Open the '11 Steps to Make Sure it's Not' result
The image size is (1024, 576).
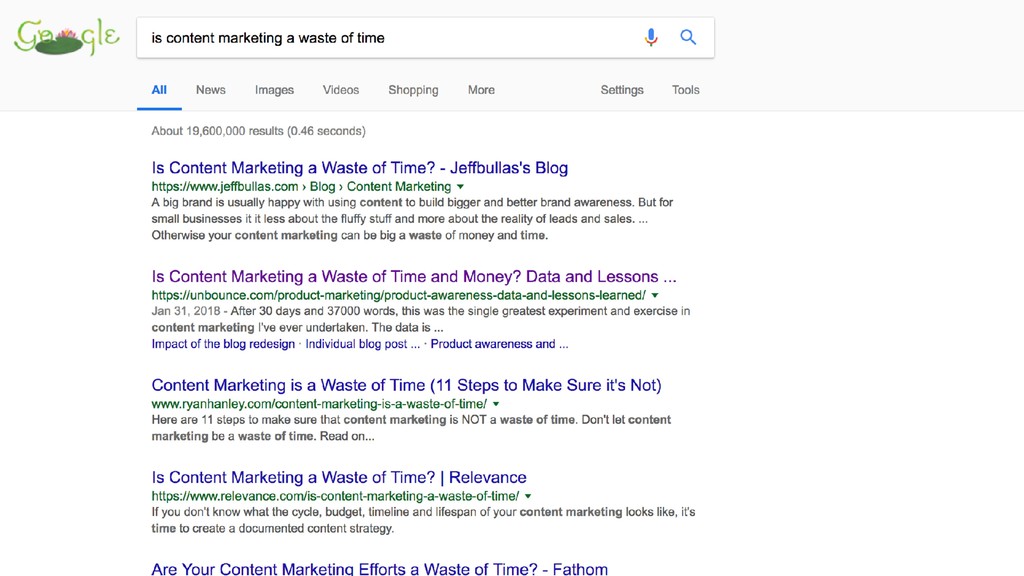click(x=406, y=385)
